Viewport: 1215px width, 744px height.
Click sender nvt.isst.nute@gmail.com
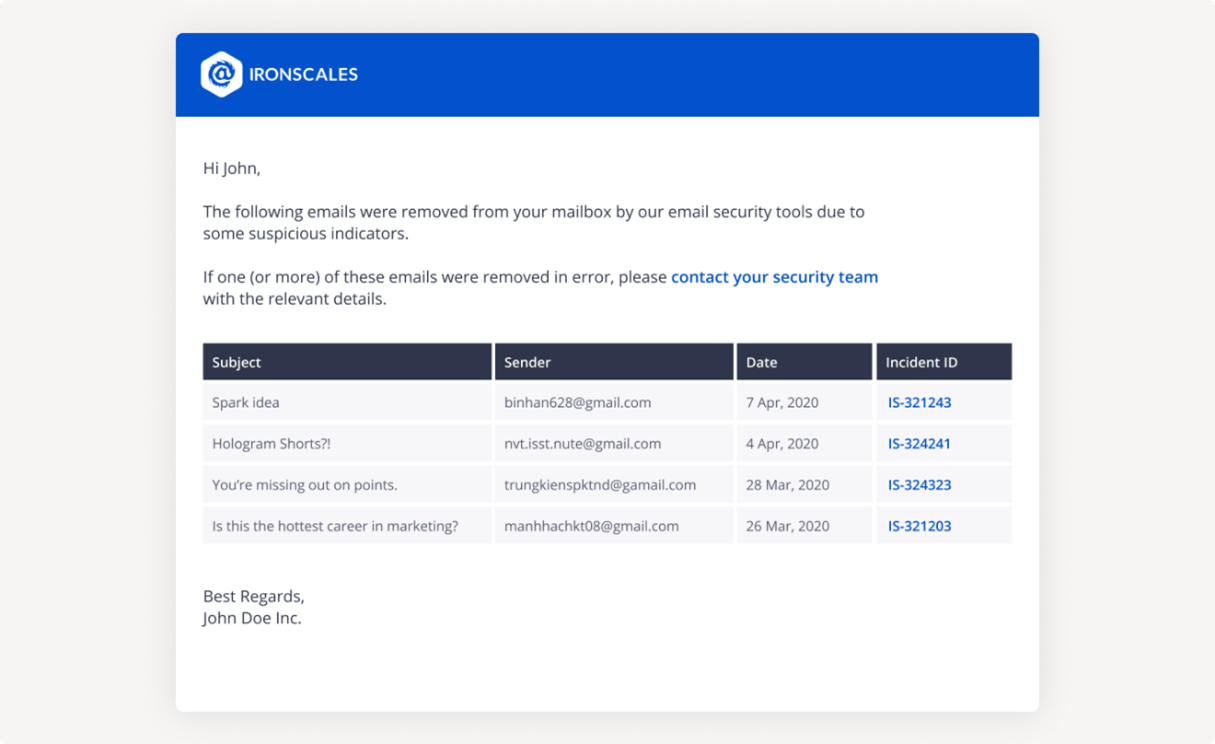pyautogui.click(x=582, y=444)
